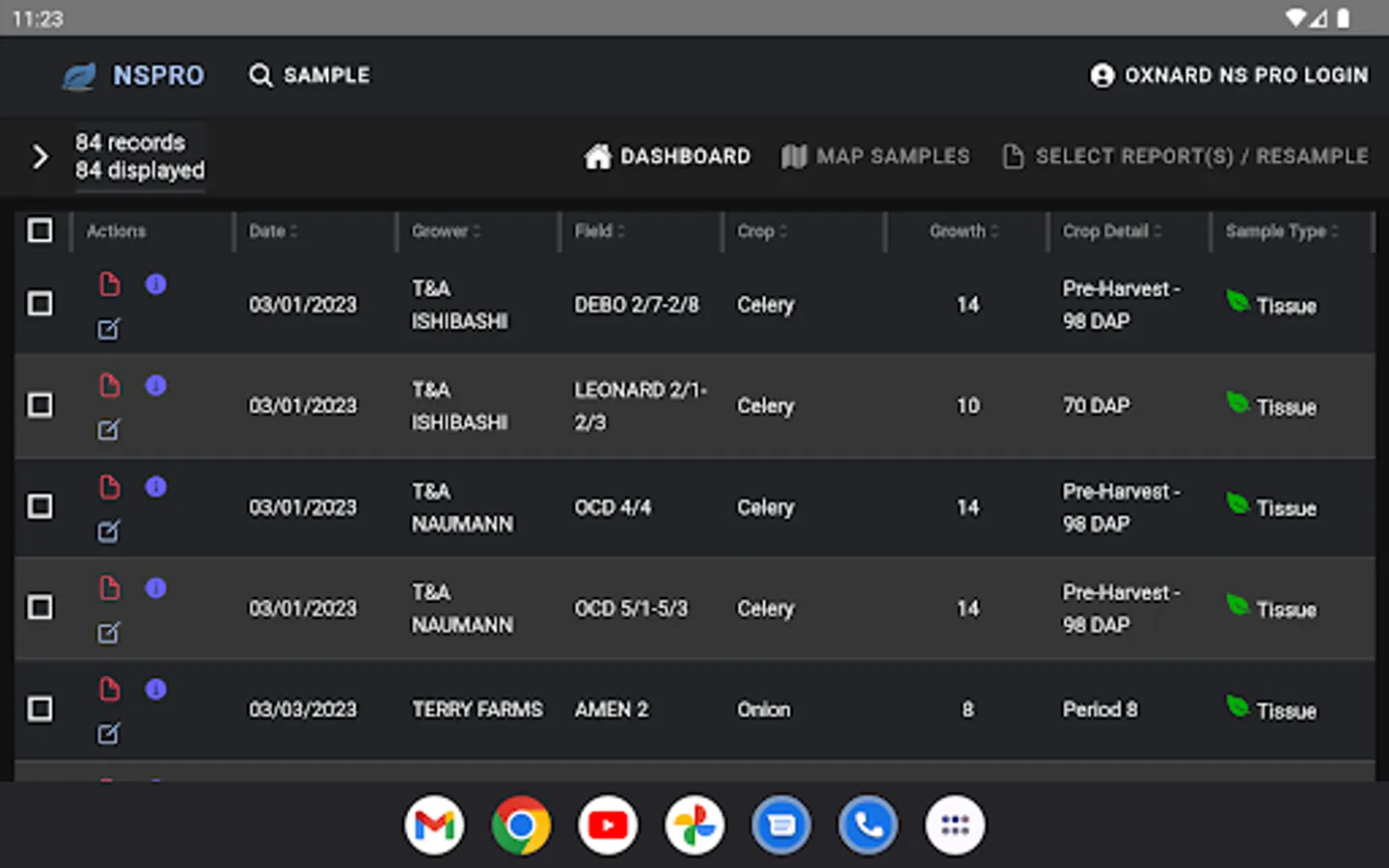1389x868 pixels.
Task: Open PDF report for DEBO 2/7-2/8 row
Action: (110, 285)
